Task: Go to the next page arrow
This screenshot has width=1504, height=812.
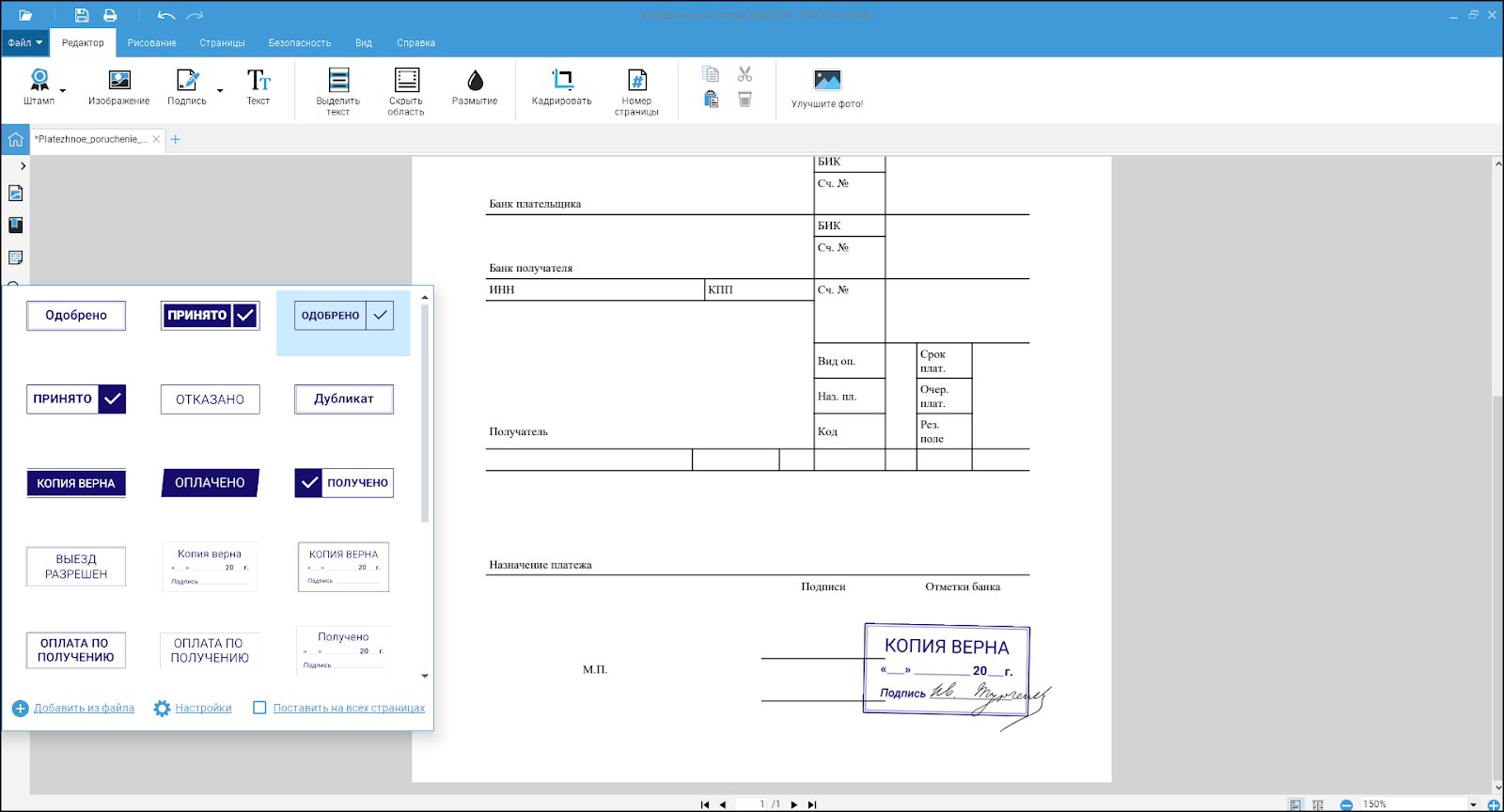Action: 794,804
